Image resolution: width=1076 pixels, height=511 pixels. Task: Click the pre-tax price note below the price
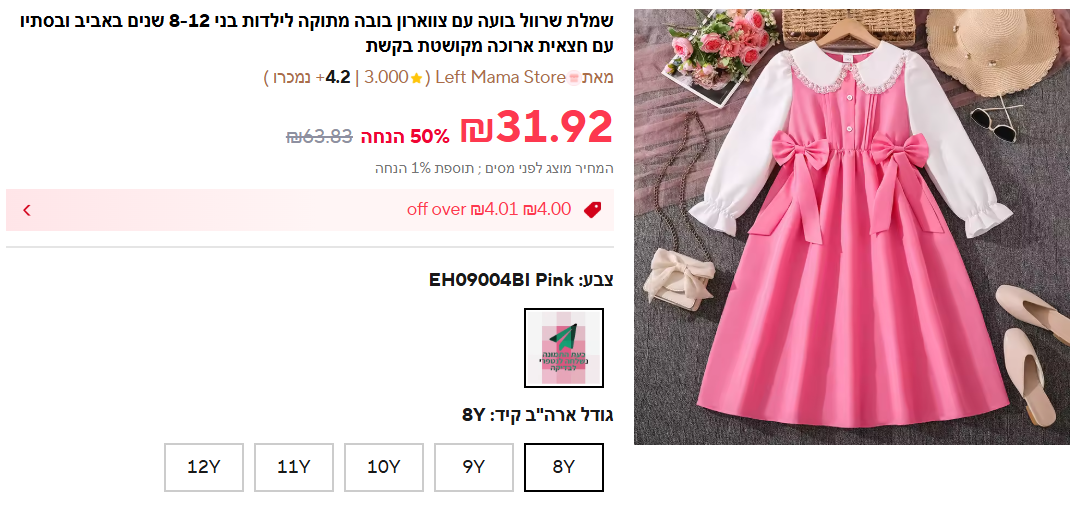tap(494, 168)
